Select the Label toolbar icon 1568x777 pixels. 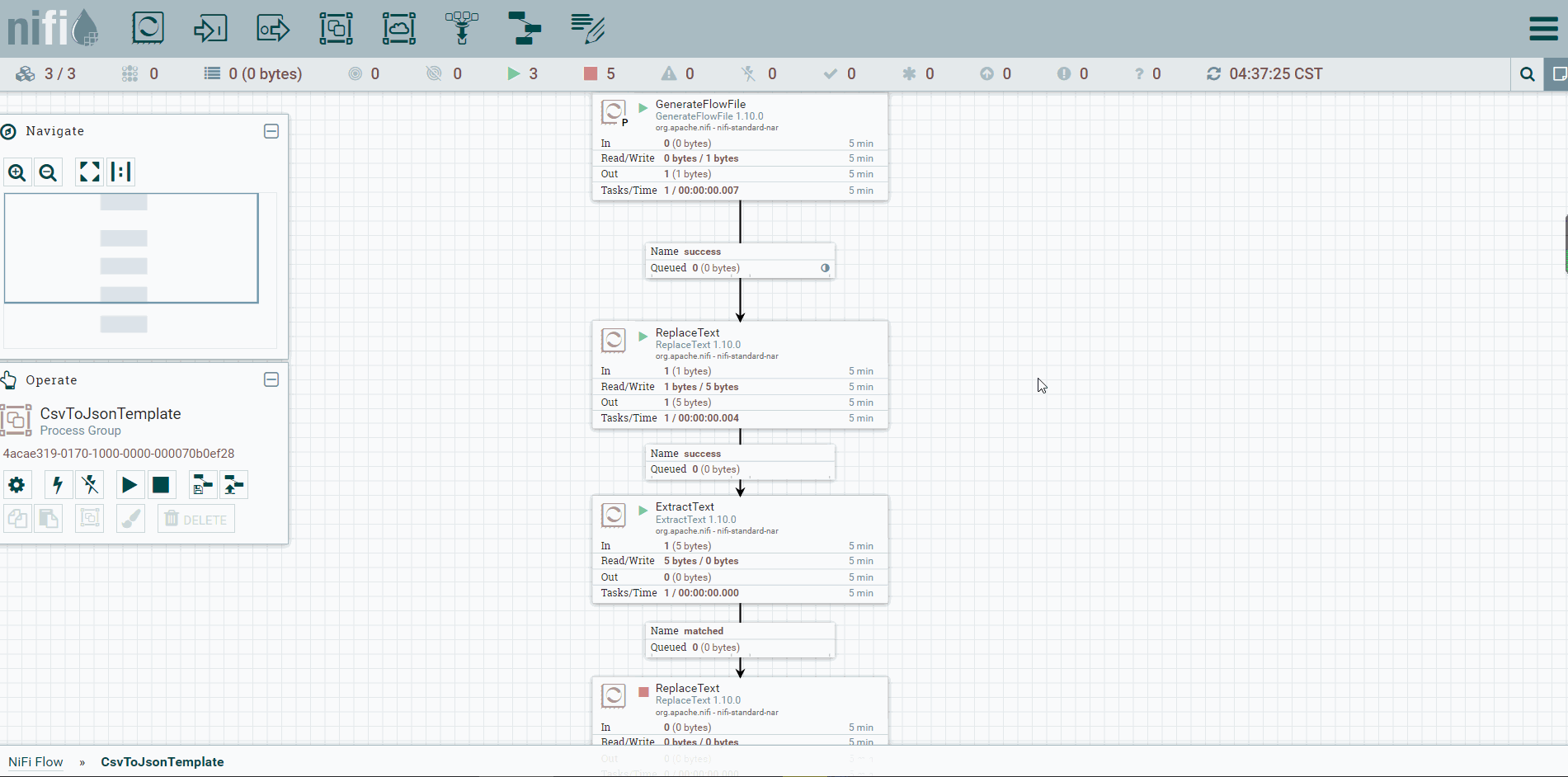click(587, 29)
